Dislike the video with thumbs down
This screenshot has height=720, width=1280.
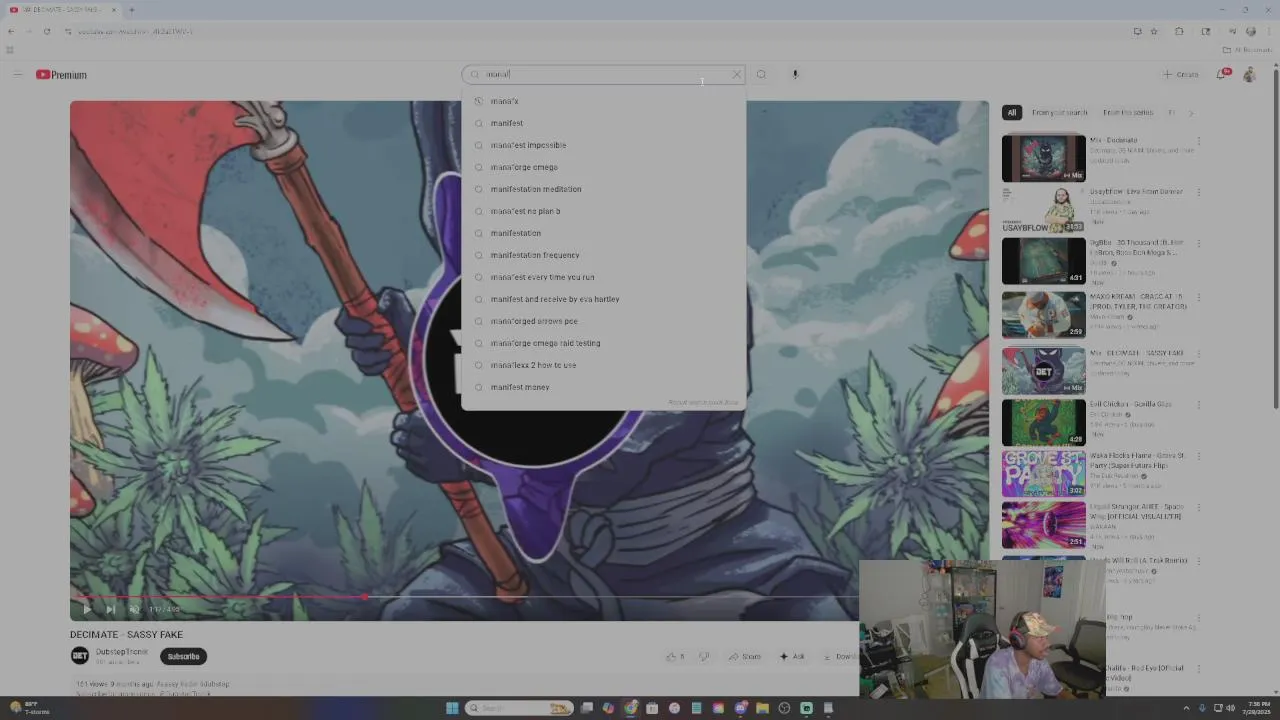[704, 657]
